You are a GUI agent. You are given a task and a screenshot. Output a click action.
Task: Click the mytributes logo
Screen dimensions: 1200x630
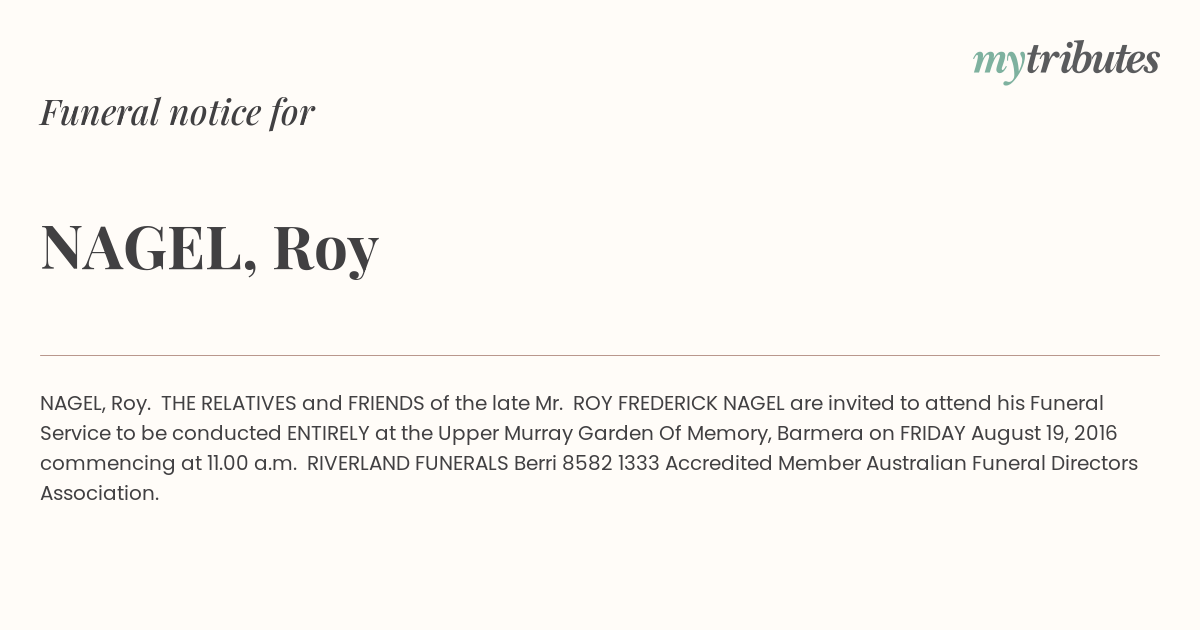tap(1066, 60)
